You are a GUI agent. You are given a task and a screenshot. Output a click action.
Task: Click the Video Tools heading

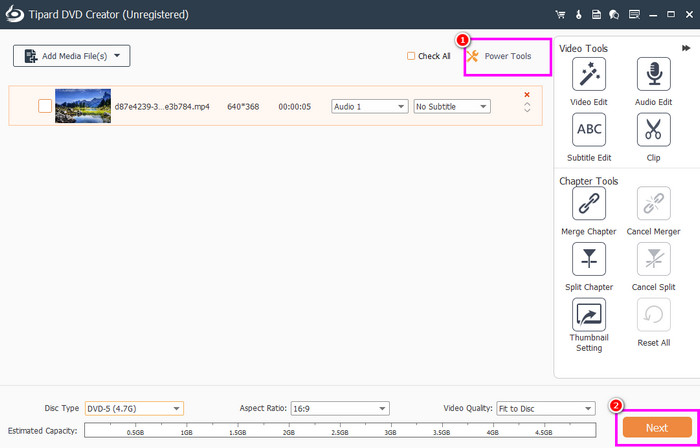point(583,48)
